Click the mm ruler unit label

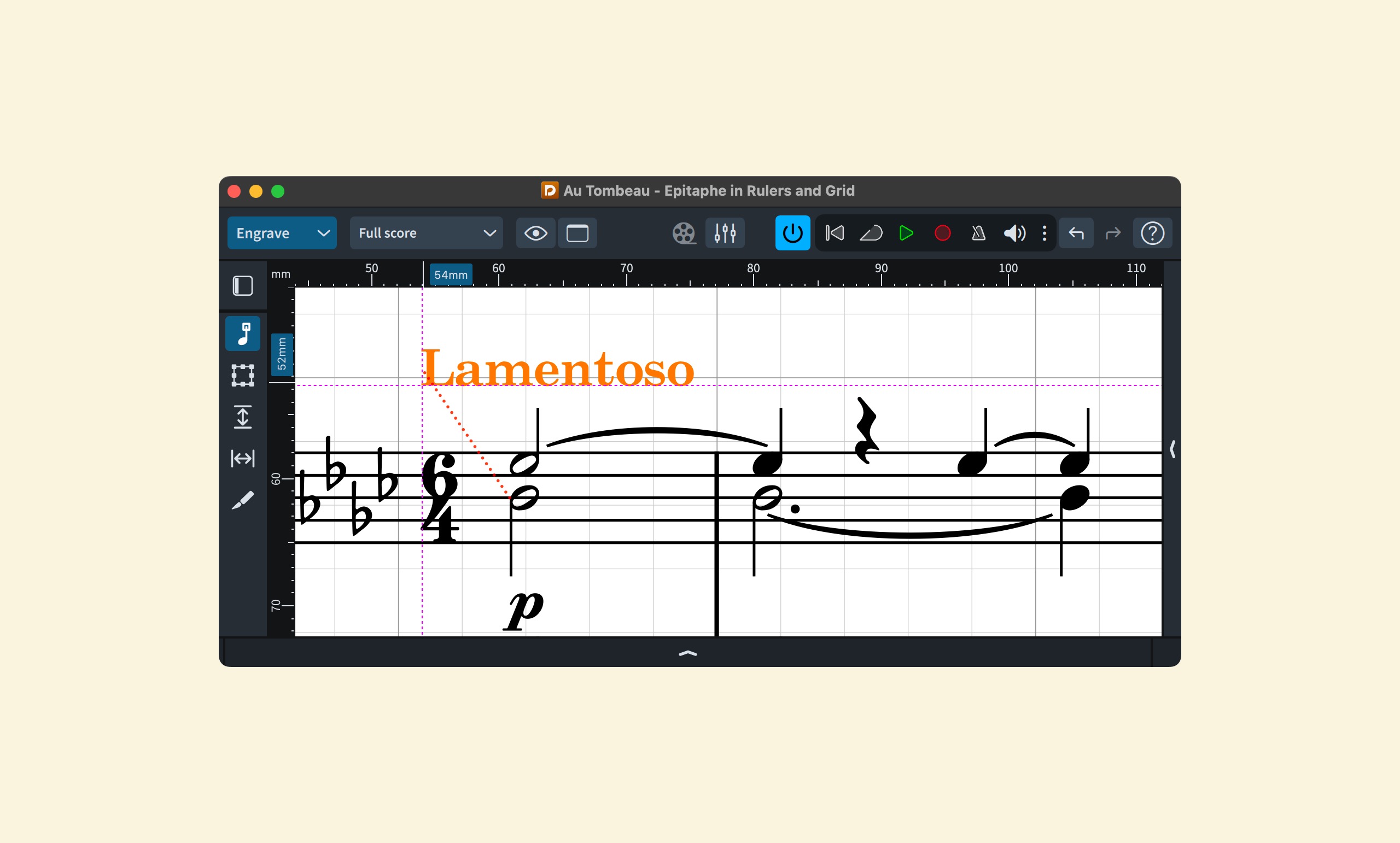click(x=281, y=274)
